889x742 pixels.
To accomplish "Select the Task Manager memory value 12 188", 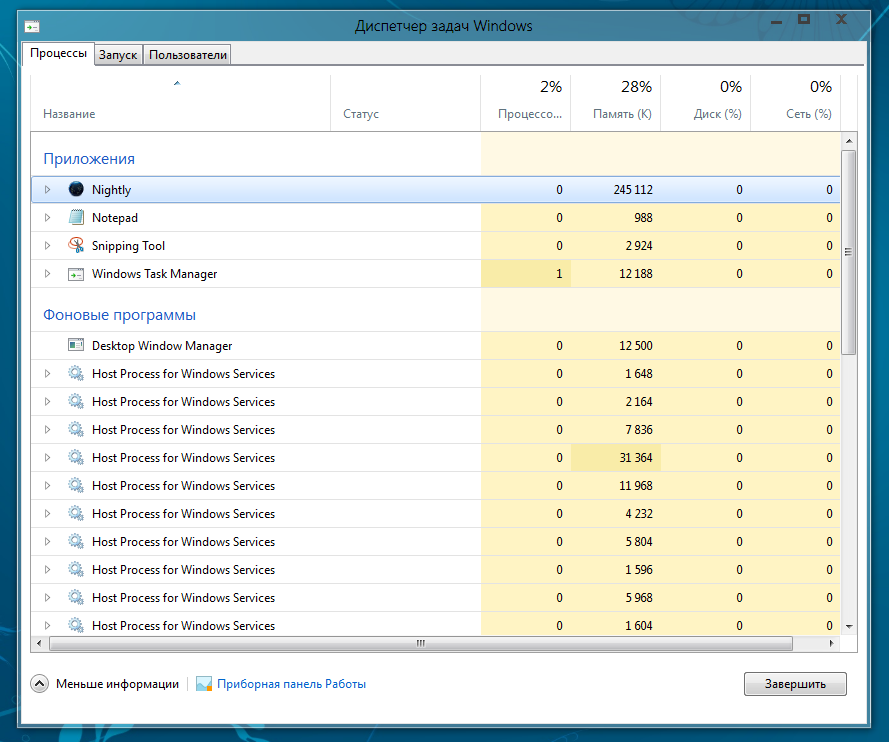I will click(636, 274).
